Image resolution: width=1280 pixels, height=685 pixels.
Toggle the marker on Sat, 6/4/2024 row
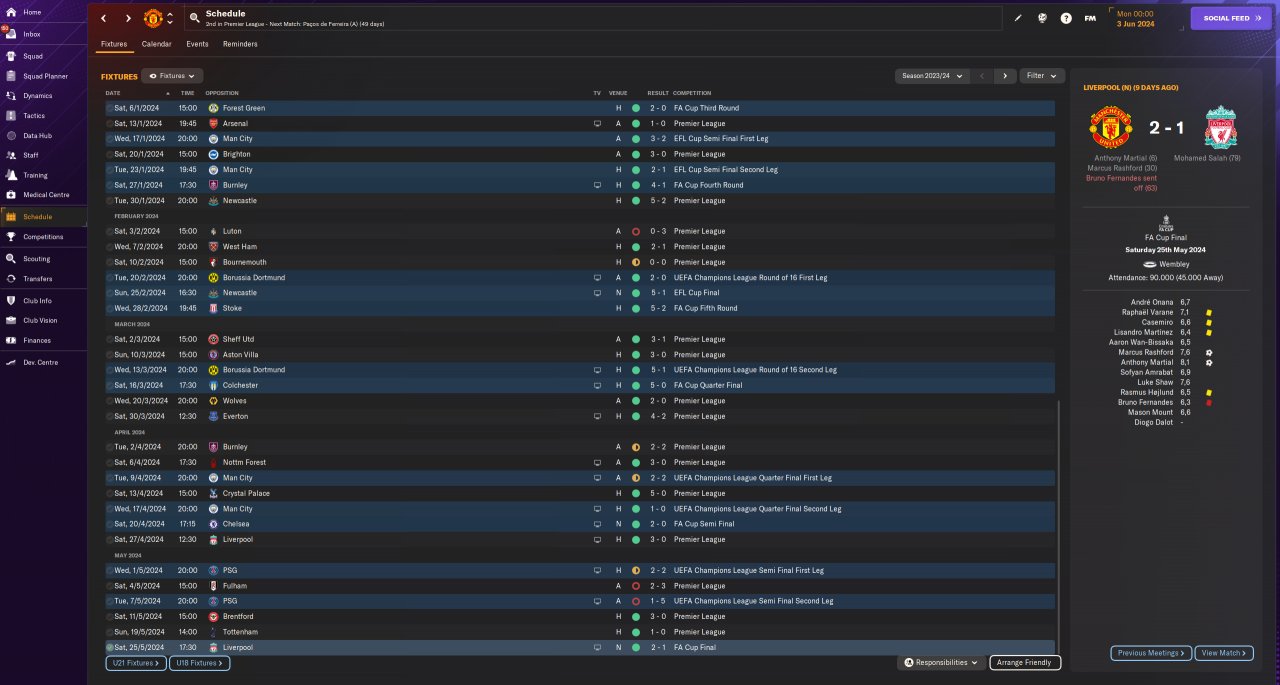[110, 462]
